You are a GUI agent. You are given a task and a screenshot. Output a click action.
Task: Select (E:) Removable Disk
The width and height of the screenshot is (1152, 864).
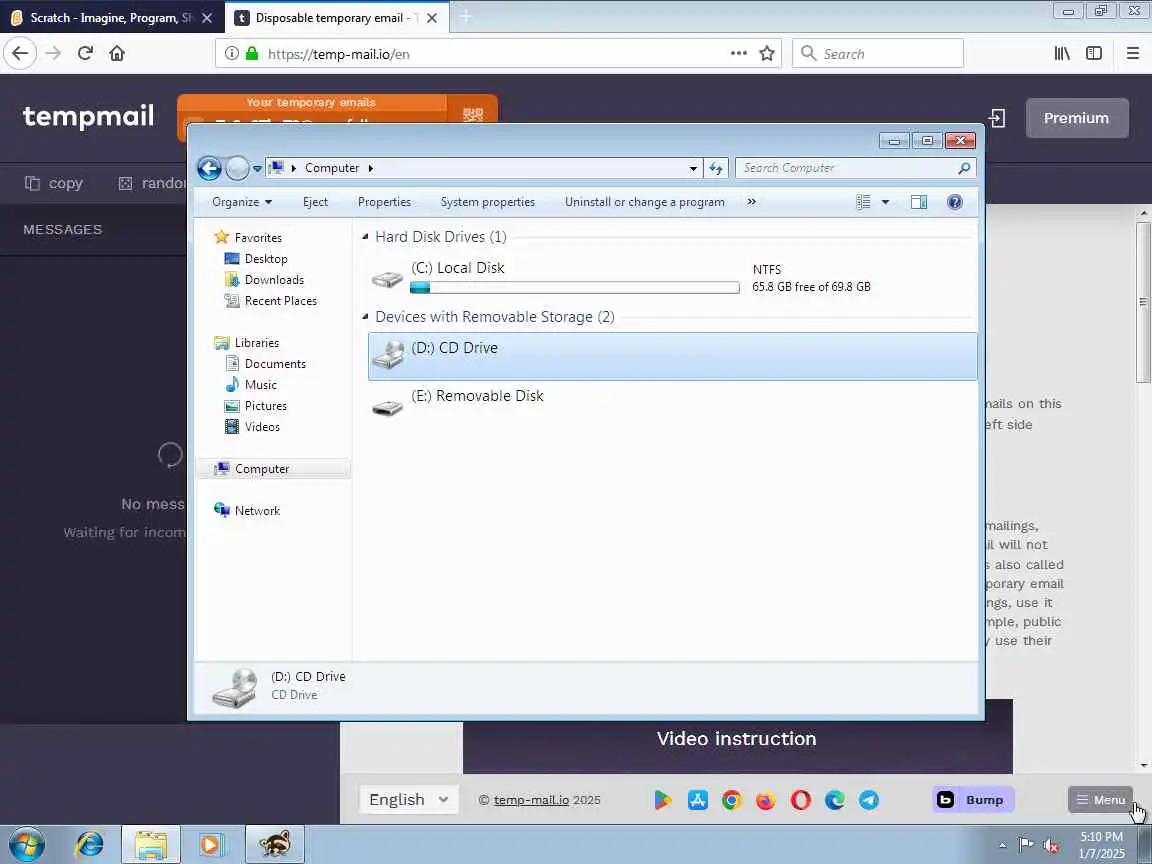[672, 403]
